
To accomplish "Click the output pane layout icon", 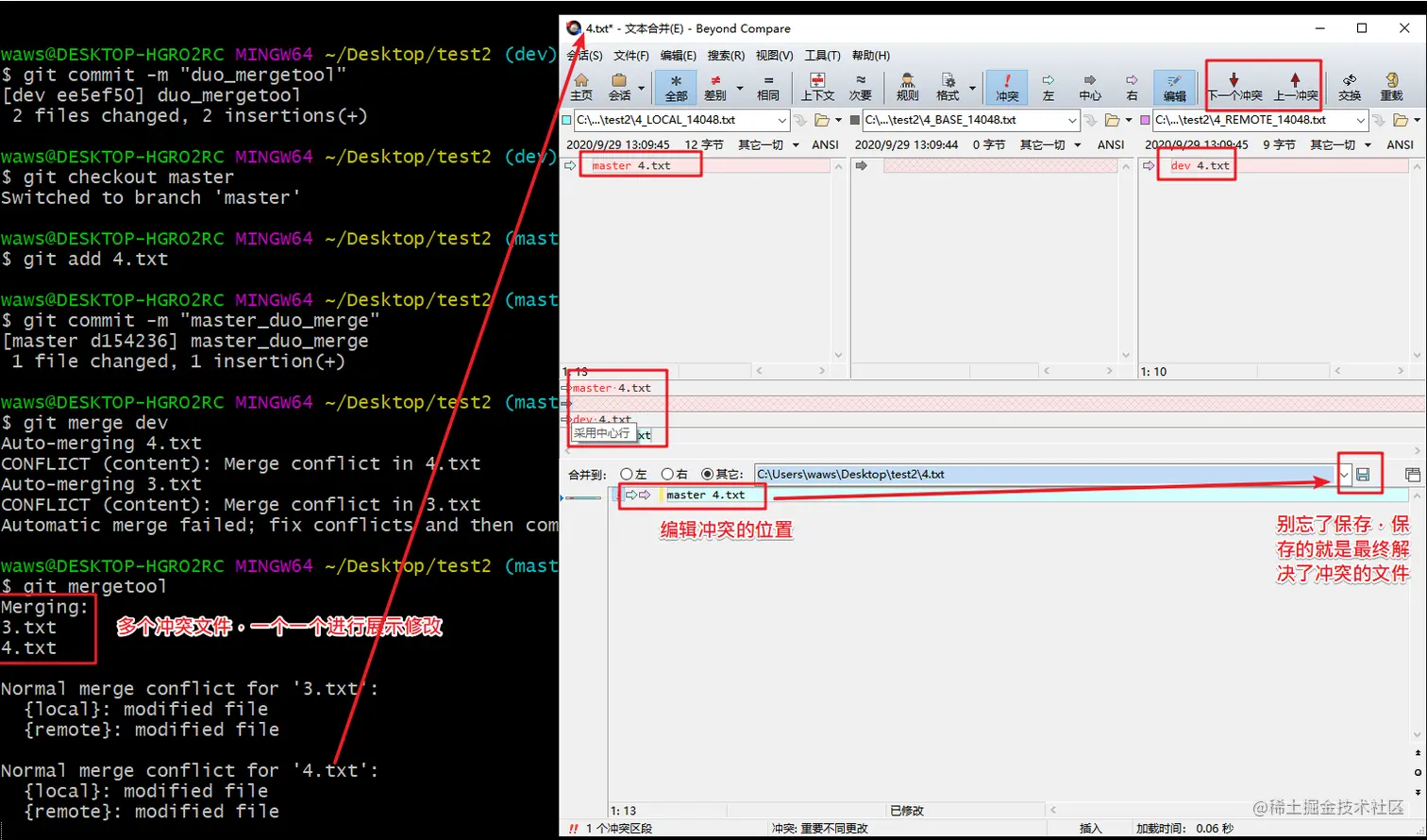I will coord(1412,475).
